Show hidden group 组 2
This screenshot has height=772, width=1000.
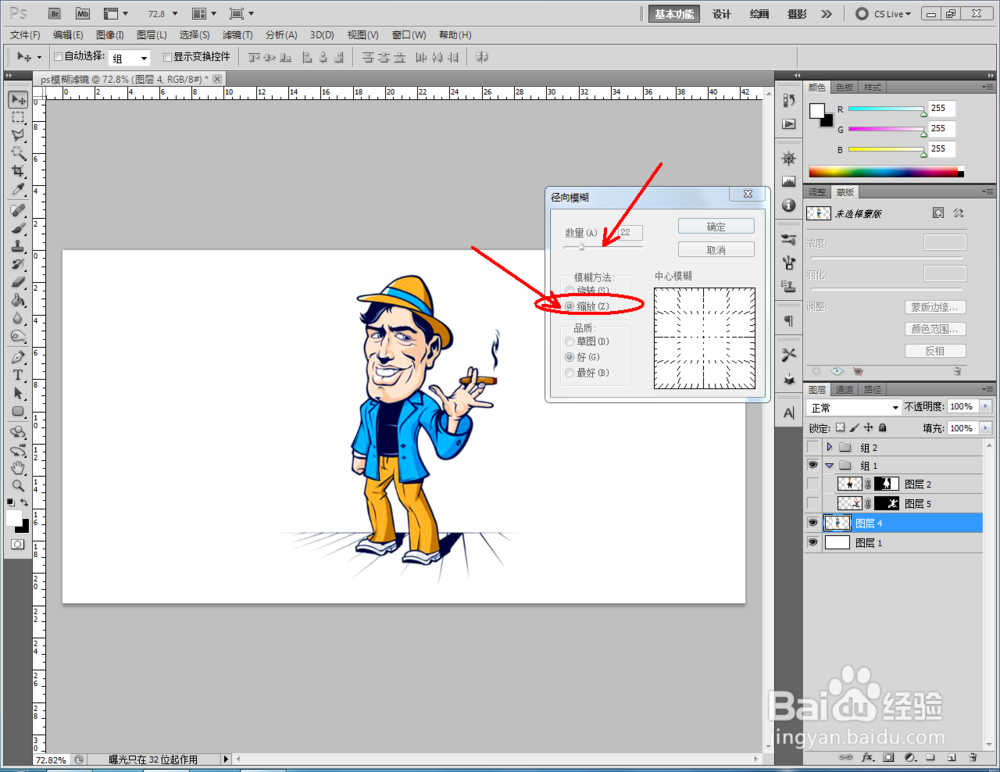(x=812, y=447)
